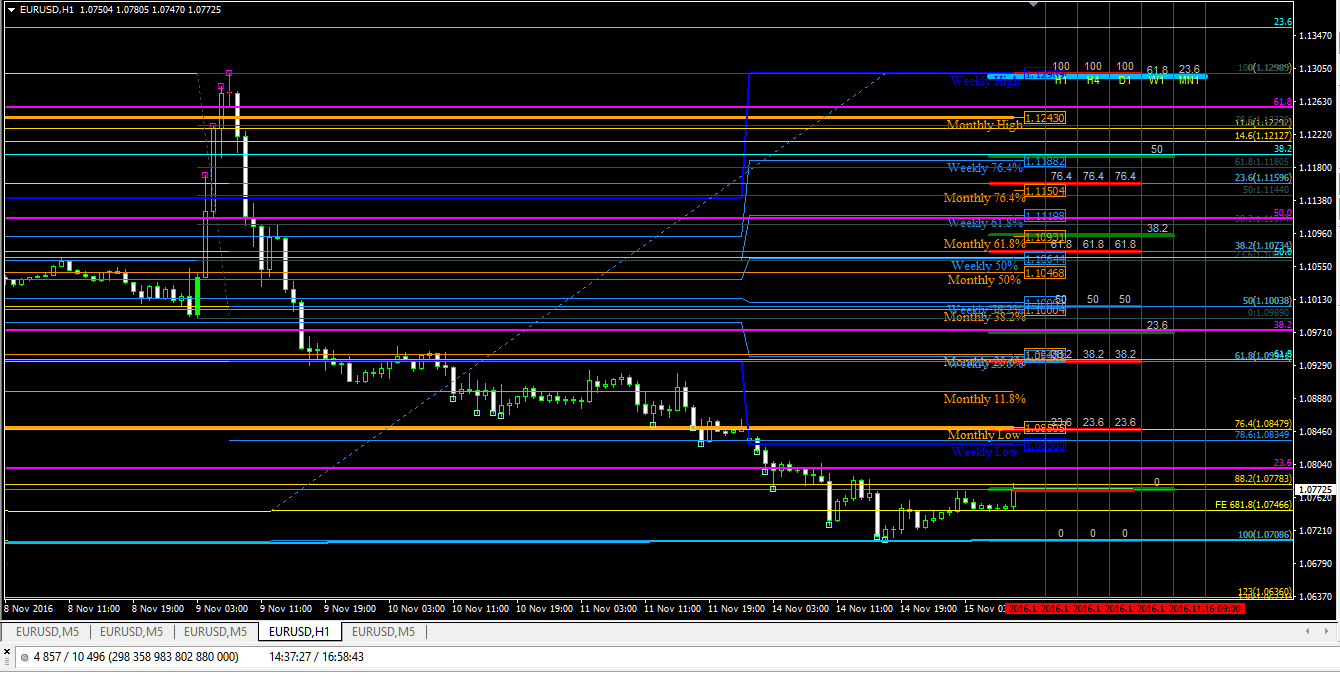Select the Weekly Low label

pos(985,452)
